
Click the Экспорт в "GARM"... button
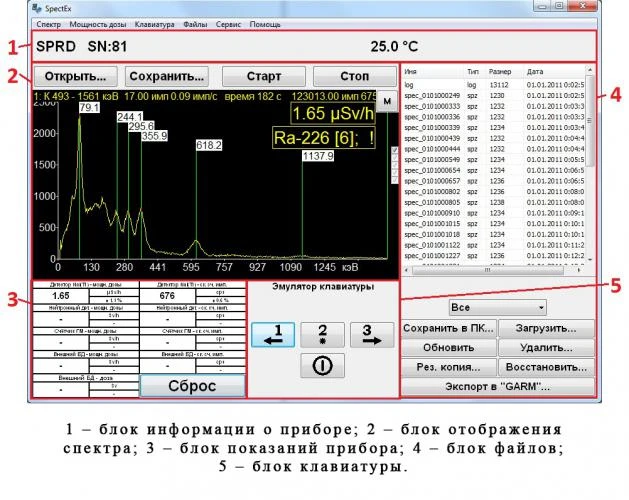[498, 386]
